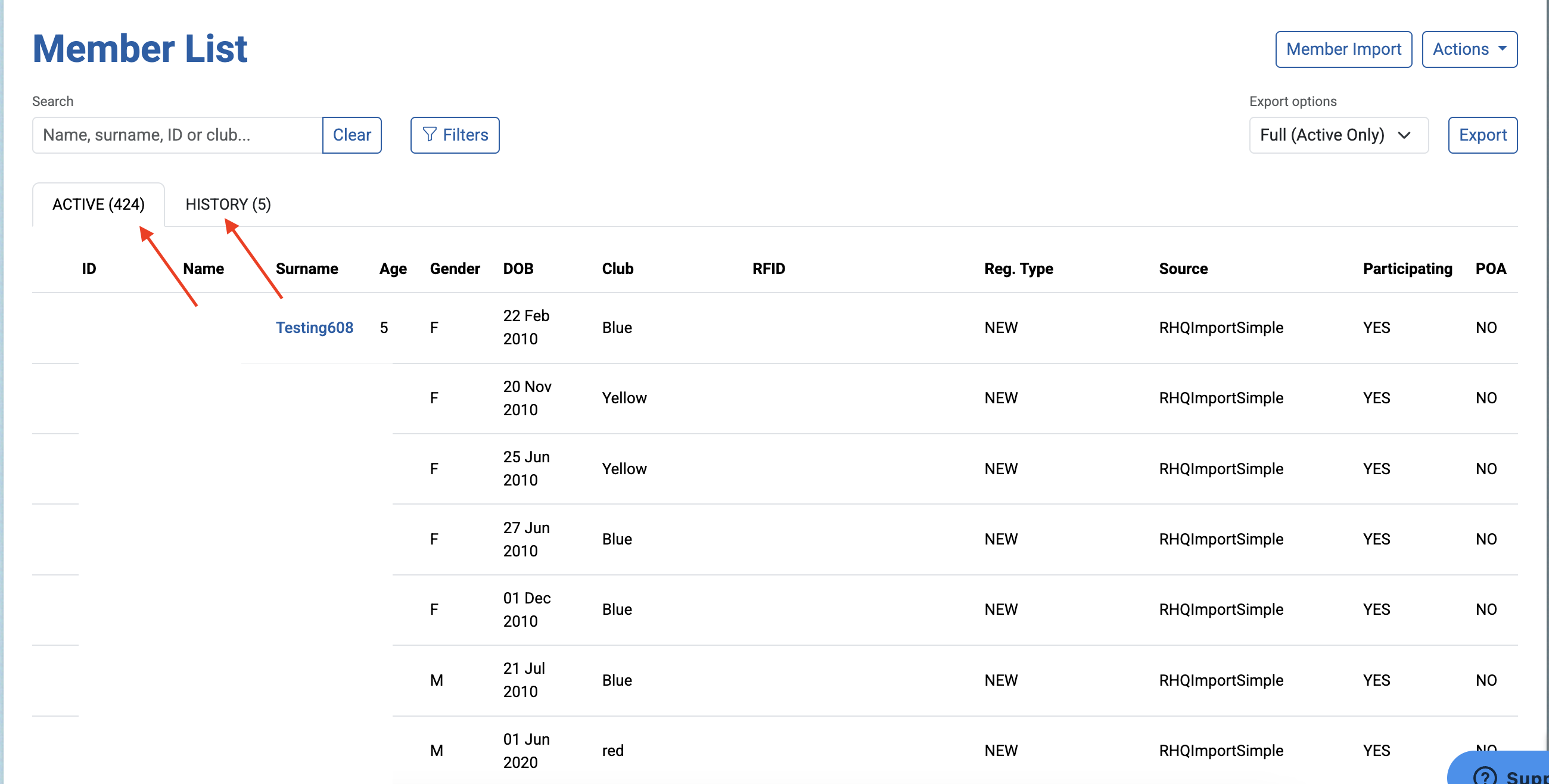Switch to the HISTORY (5) tab

[x=228, y=204]
